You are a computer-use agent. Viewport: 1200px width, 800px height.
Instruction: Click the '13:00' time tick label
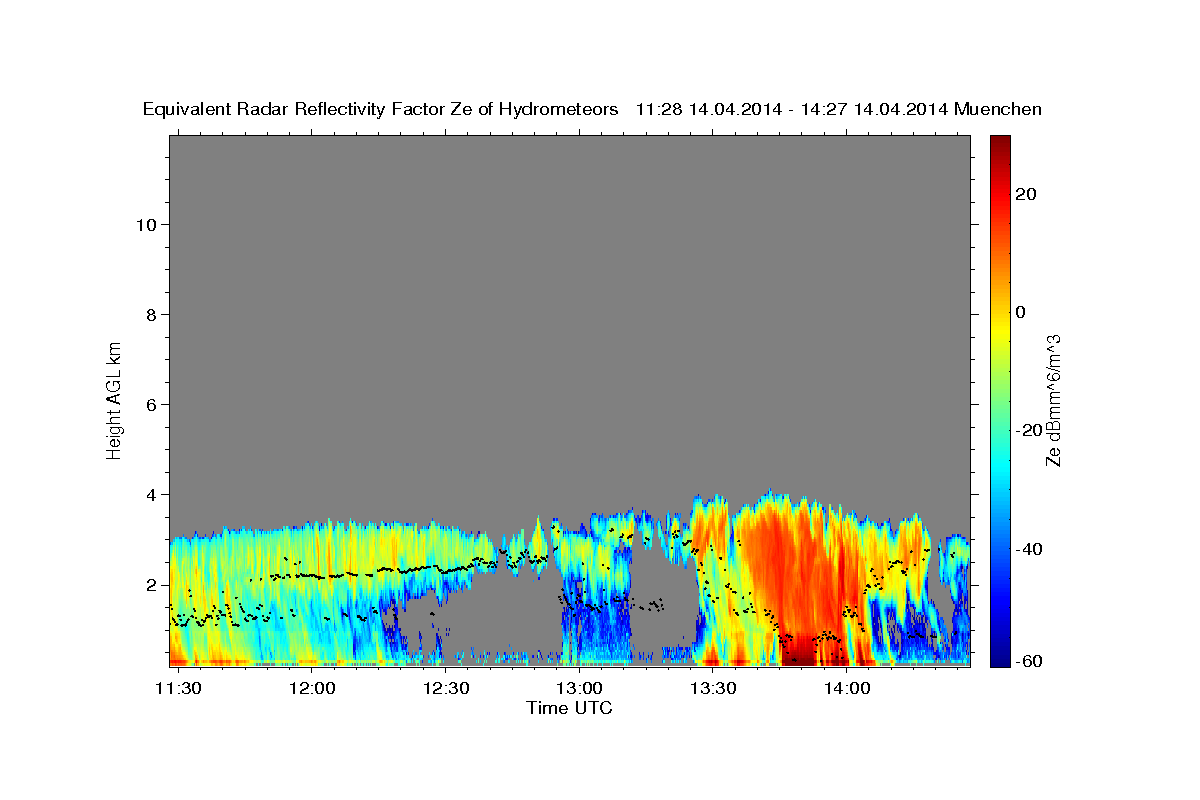pos(579,688)
